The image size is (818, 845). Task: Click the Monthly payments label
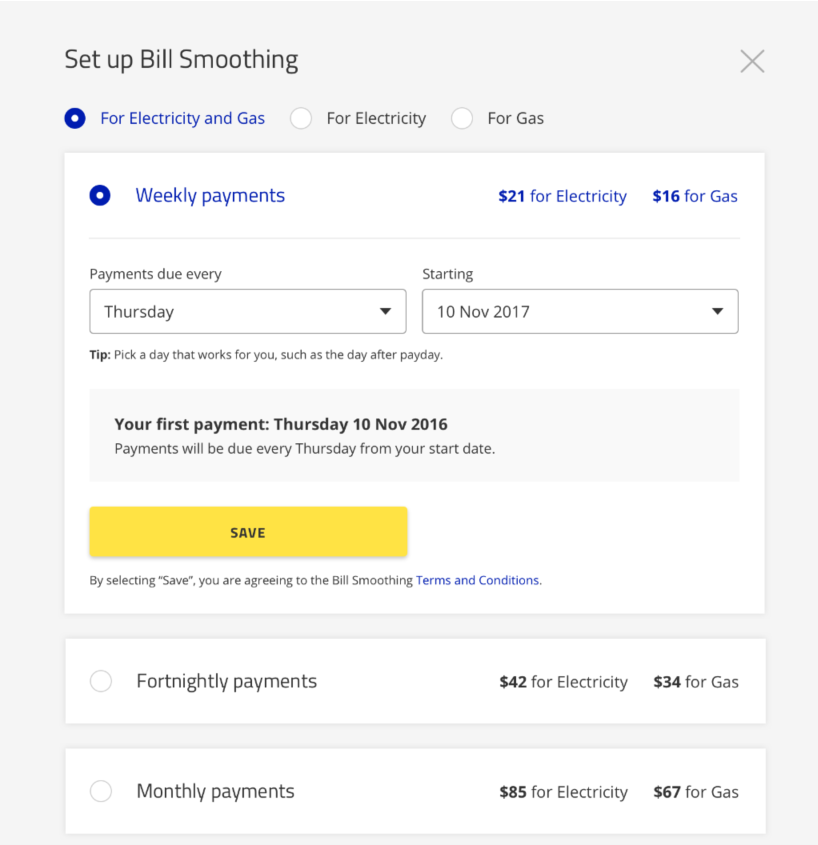tap(215, 791)
